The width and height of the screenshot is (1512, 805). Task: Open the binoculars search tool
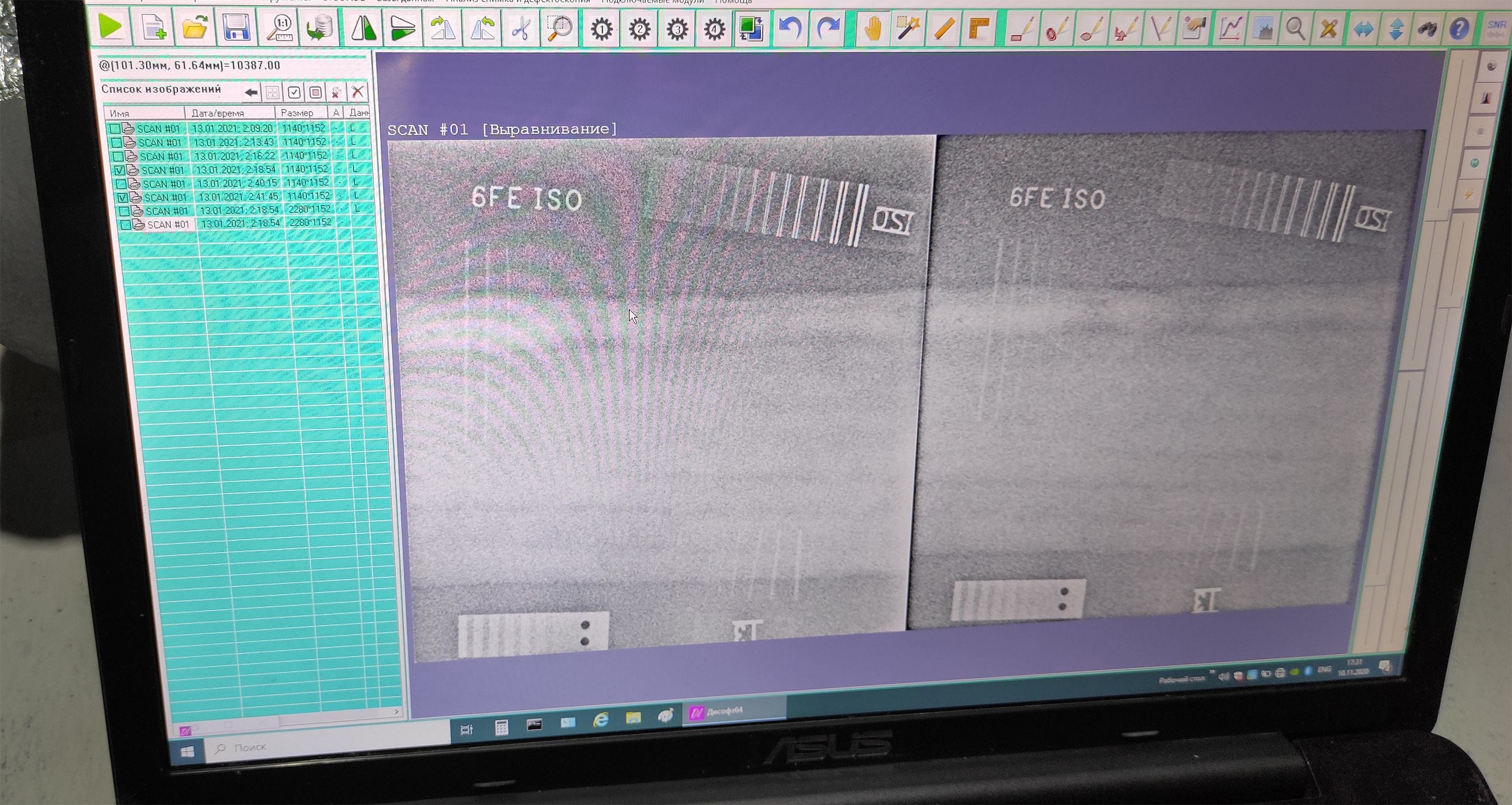[x=1427, y=29]
